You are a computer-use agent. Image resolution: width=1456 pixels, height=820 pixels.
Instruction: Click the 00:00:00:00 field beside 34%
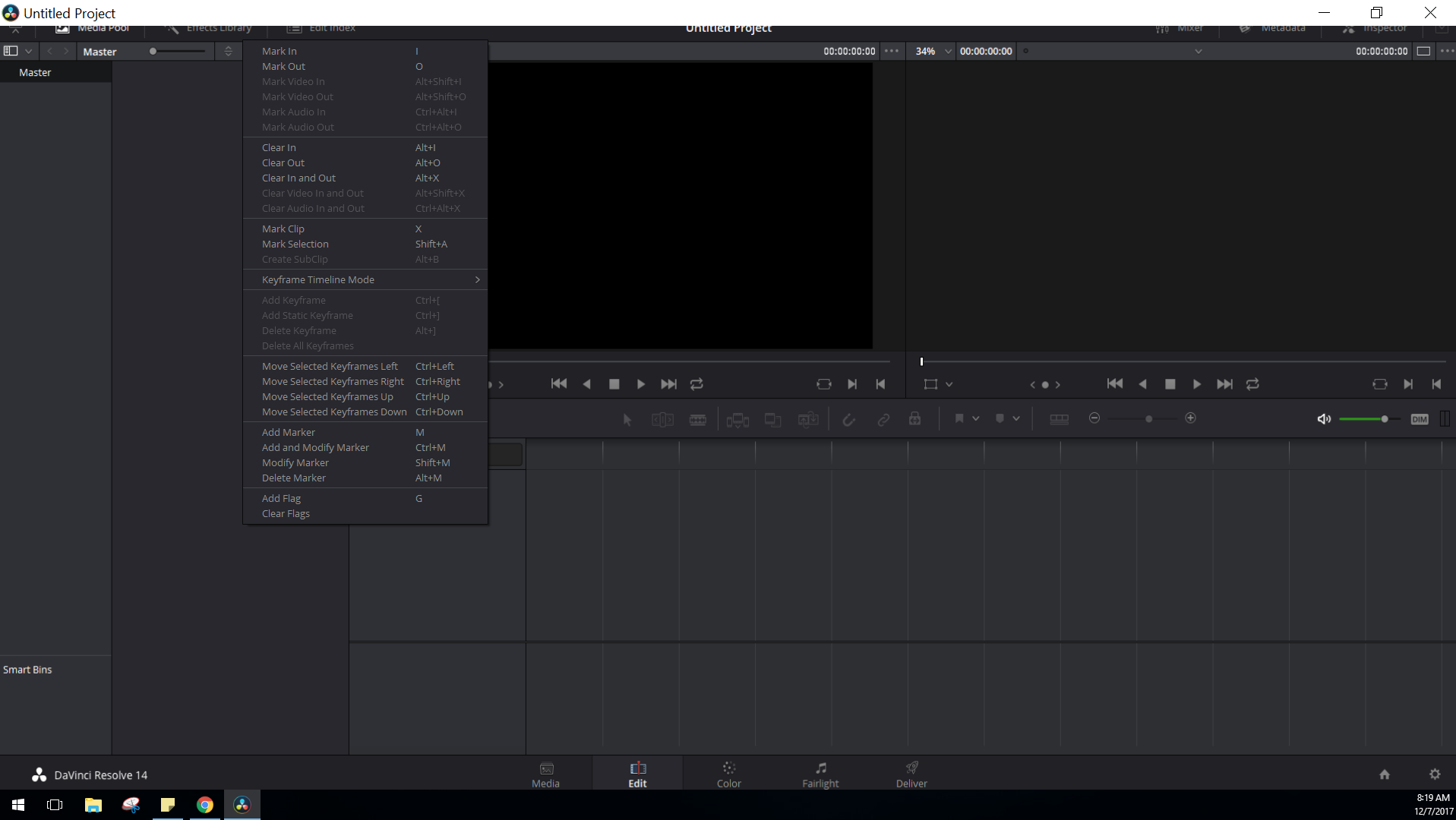tap(986, 51)
